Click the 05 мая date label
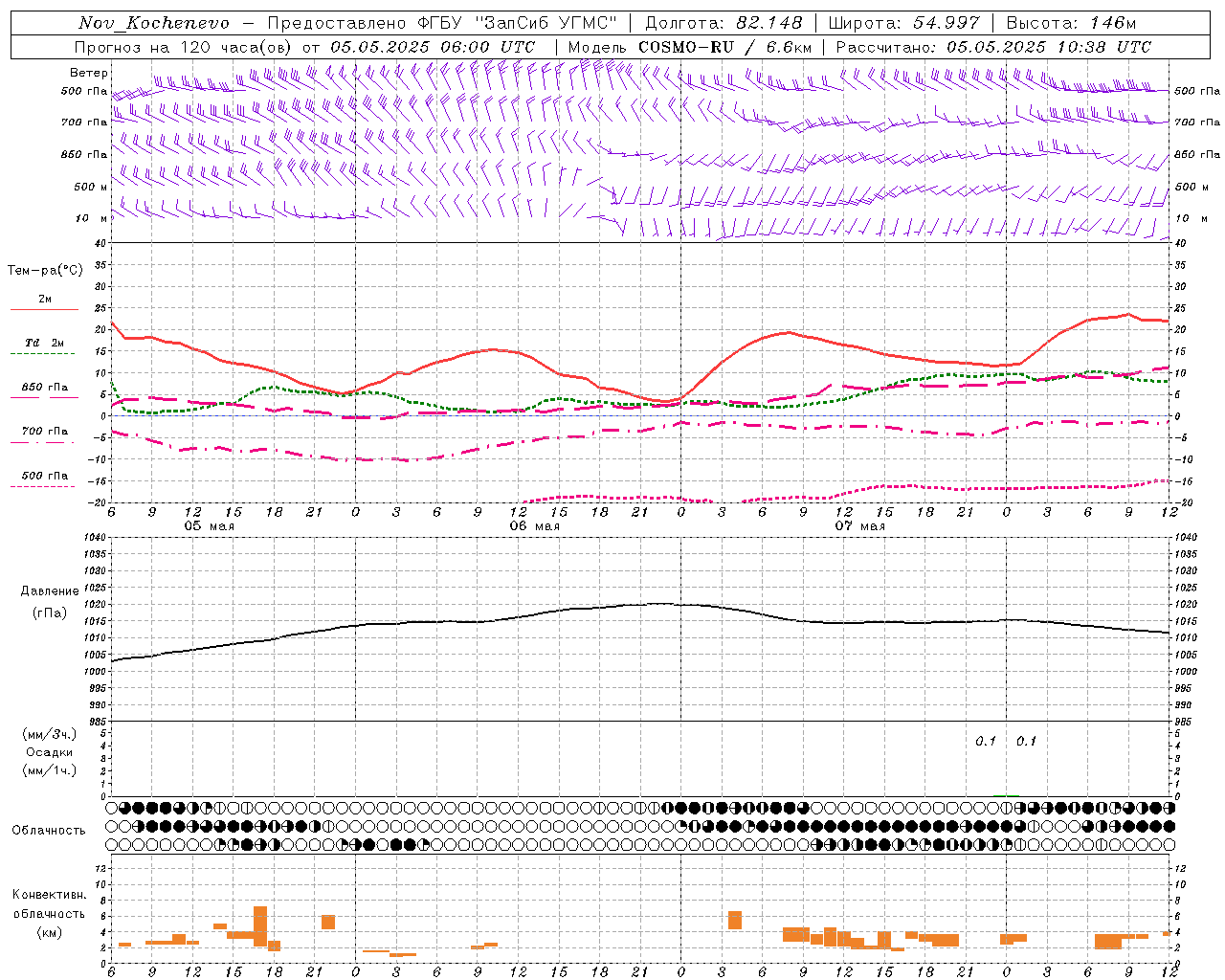 click(210, 526)
